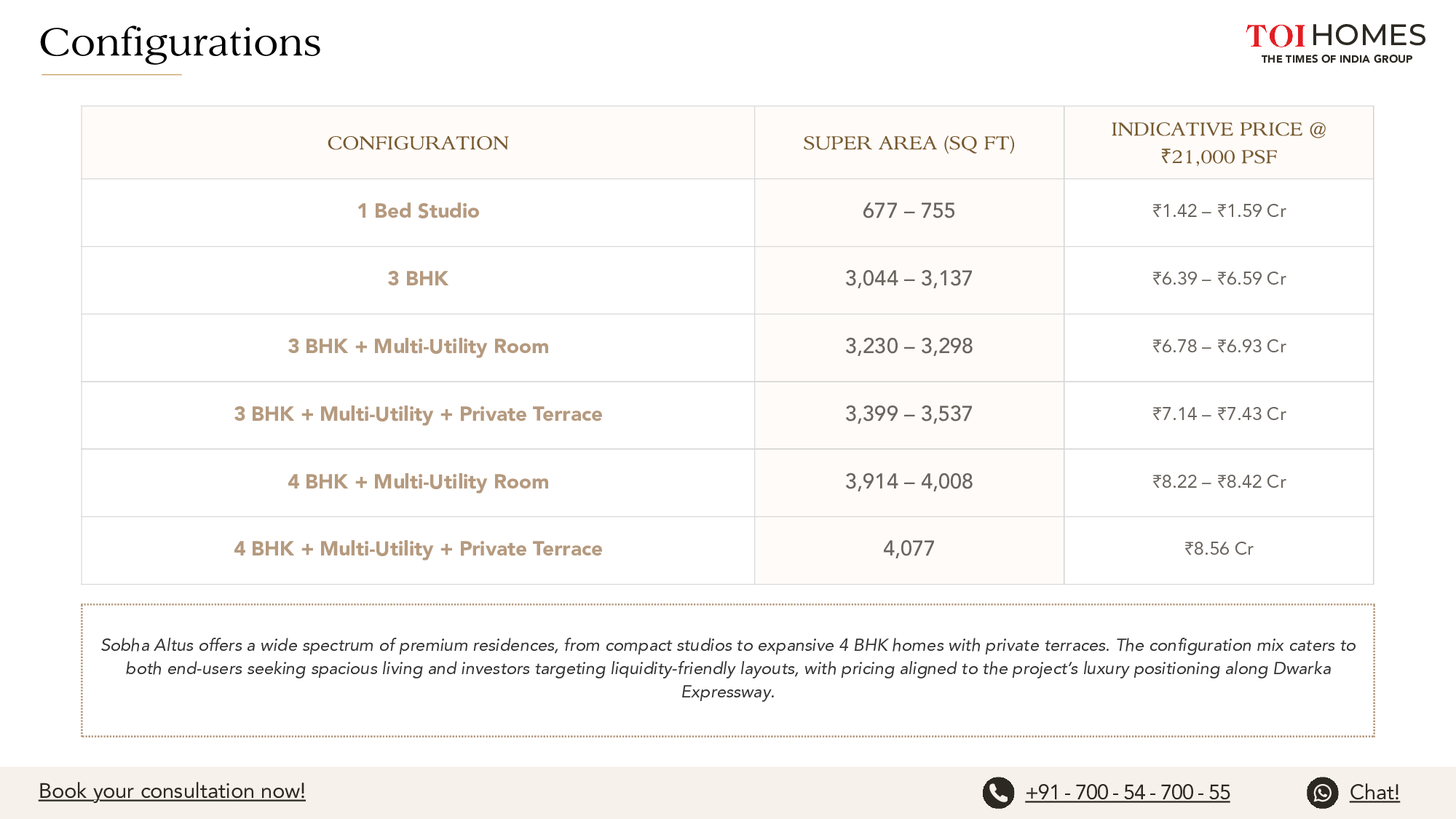
Task: Click 3 BHK + Multi-Utility + Private Terrace
Action: tap(418, 414)
